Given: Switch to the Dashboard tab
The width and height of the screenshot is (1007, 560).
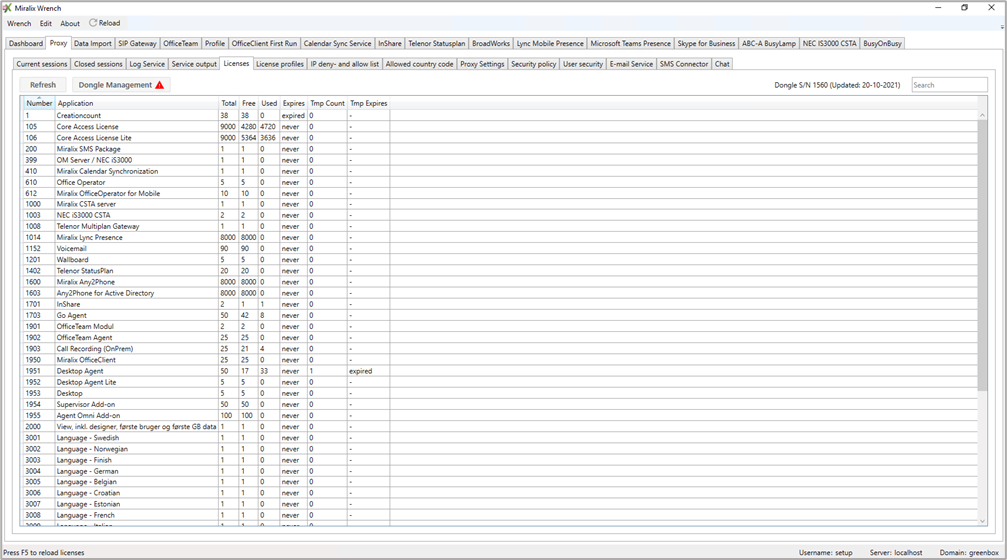Looking at the screenshot, I should click(26, 44).
